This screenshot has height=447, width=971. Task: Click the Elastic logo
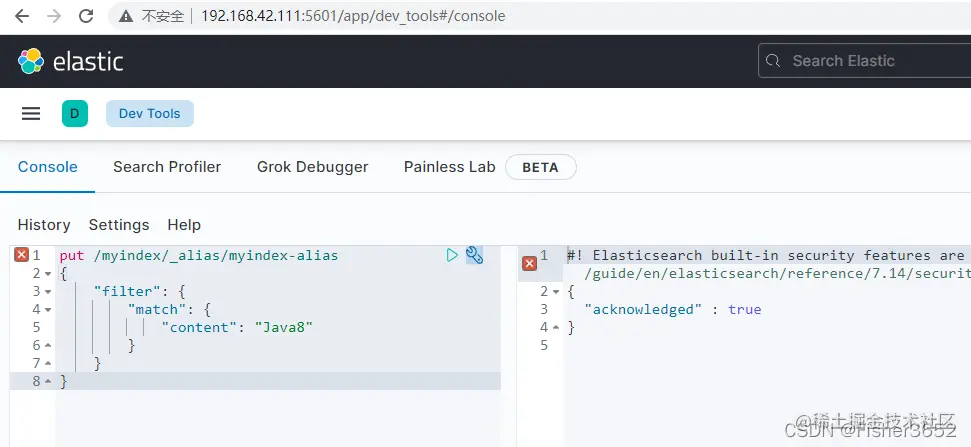pyautogui.click(x=71, y=61)
